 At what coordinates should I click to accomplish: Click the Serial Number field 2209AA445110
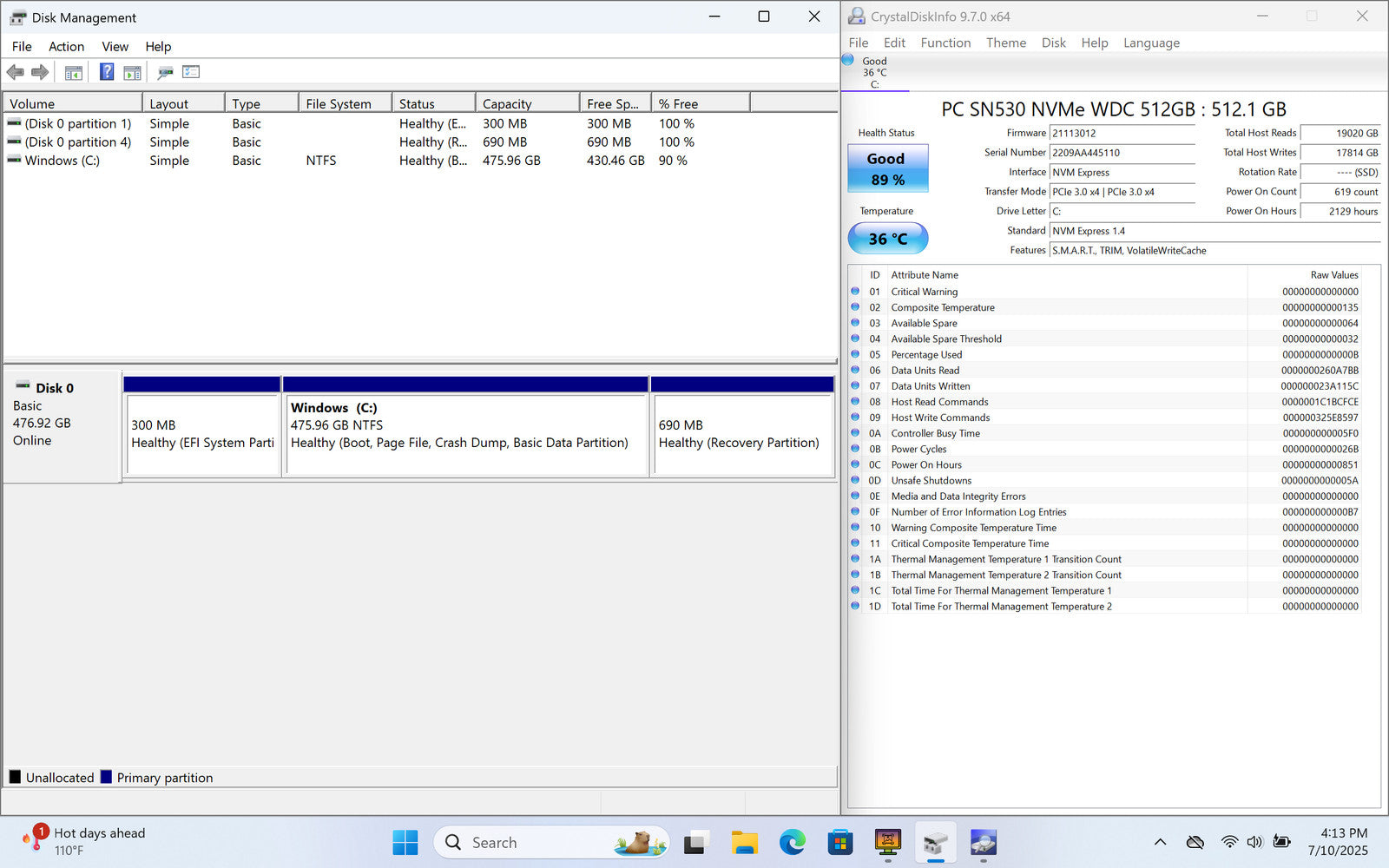[x=1122, y=153]
